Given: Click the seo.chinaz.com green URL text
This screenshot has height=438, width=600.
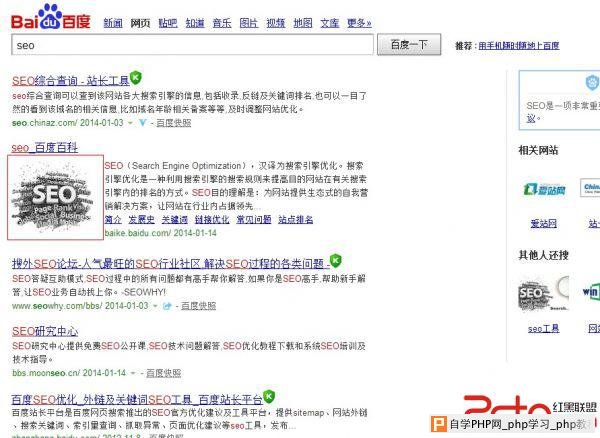Looking at the screenshot, I should coord(46,123).
